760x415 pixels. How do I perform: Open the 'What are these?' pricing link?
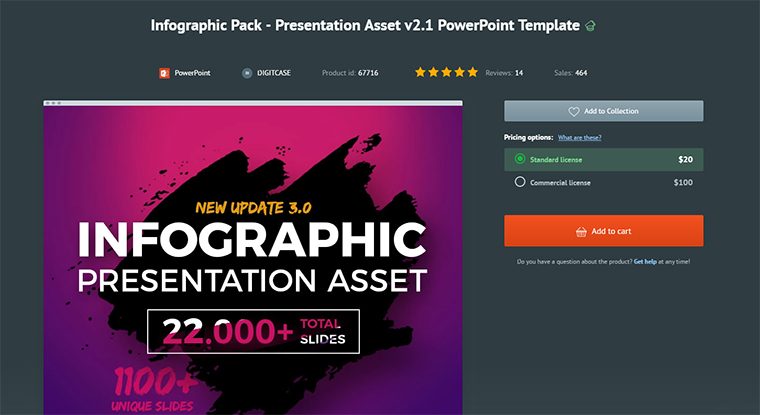(x=579, y=137)
